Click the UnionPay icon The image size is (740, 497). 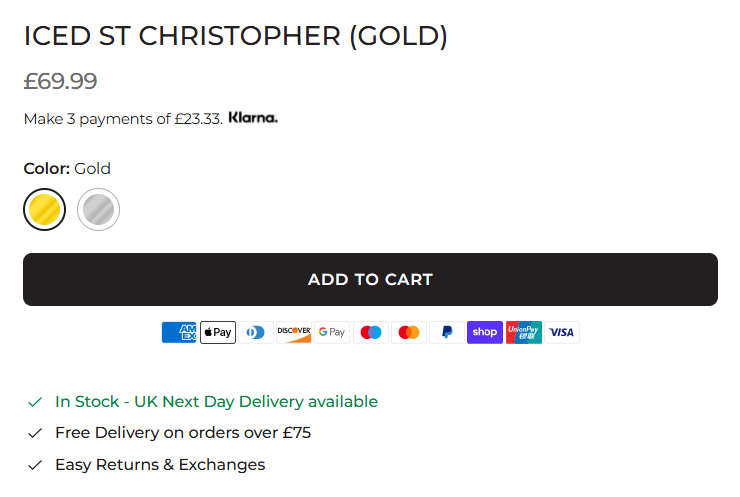point(524,332)
